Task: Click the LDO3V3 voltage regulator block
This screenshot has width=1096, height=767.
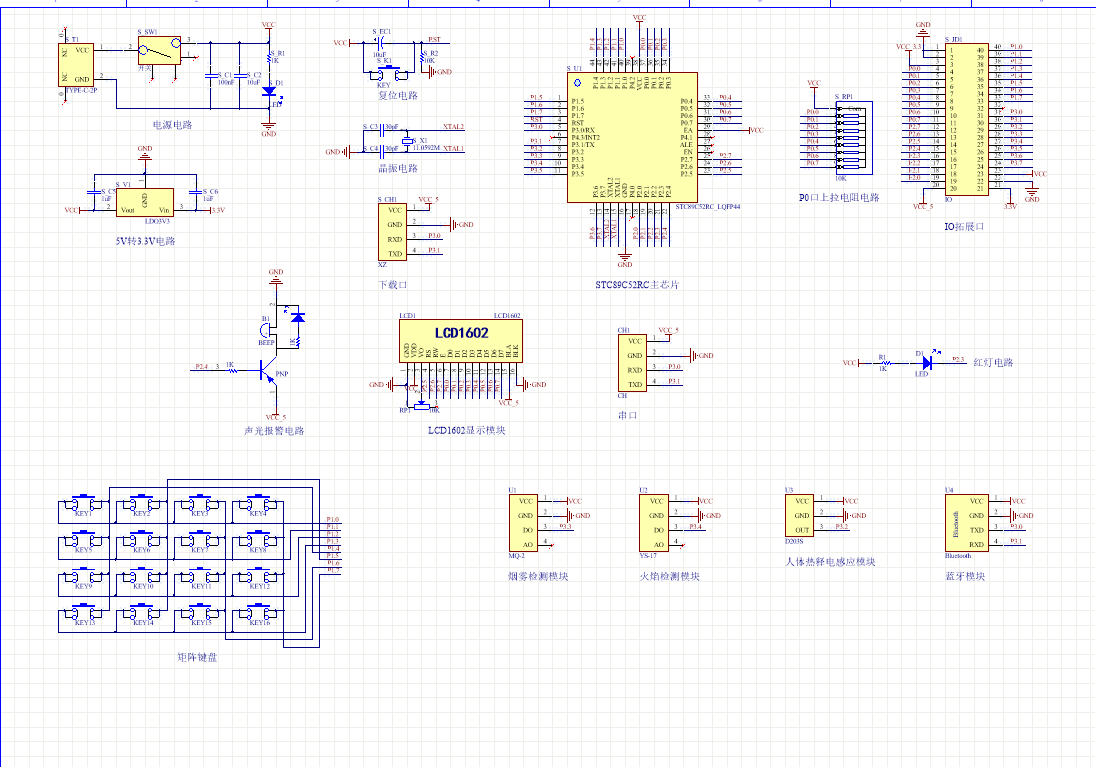Action: click(x=145, y=202)
